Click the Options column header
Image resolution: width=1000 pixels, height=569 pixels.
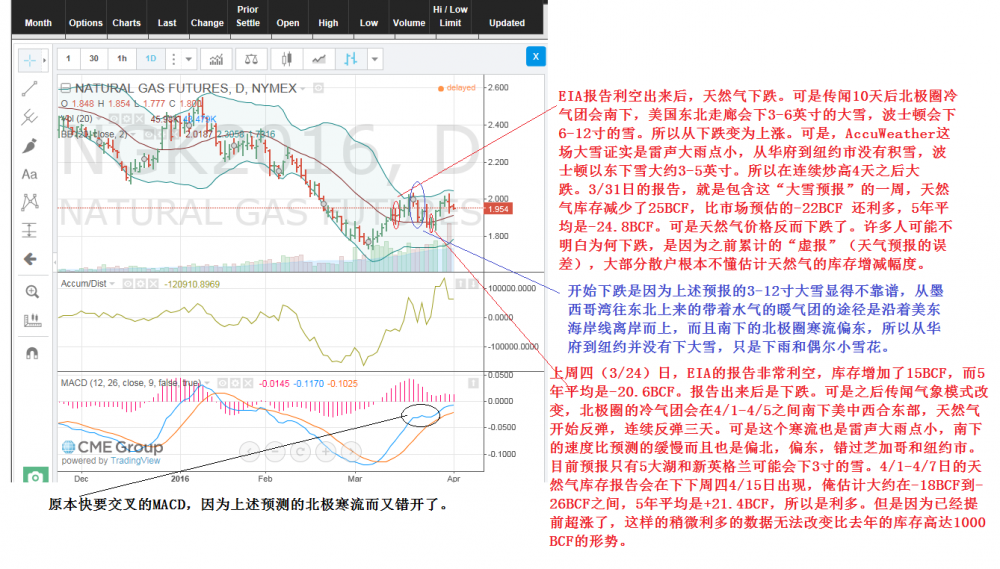pos(86,22)
